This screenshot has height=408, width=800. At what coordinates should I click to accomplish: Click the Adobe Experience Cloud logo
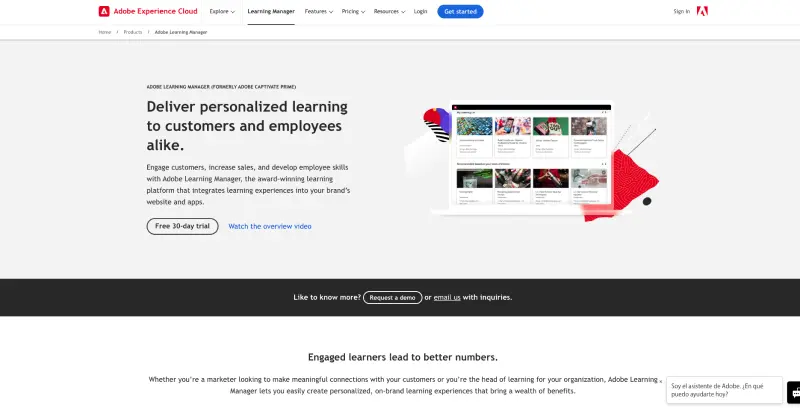pyautogui.click(x=148, y=11)
